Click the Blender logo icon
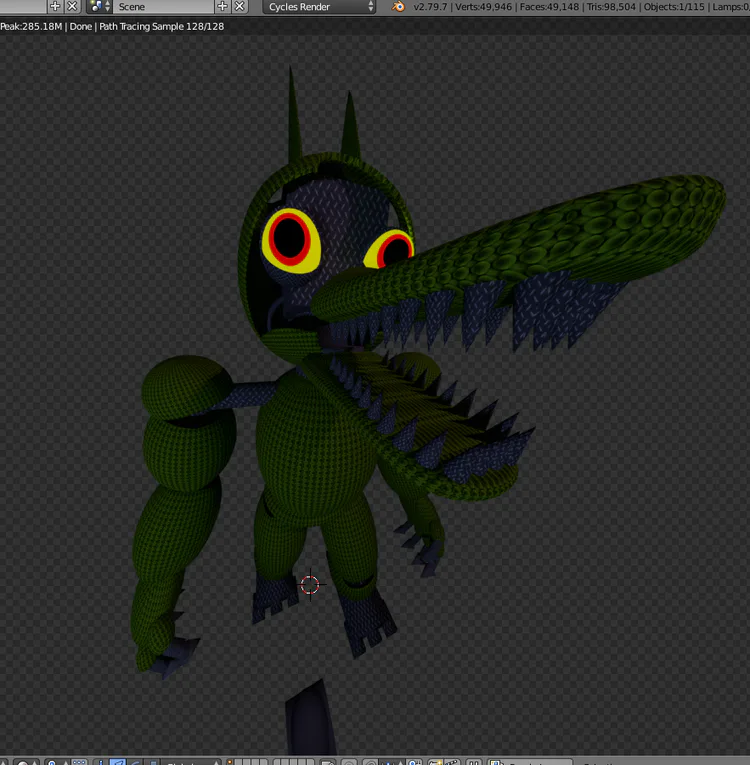This screenshot has height=765, width=750. pos(399,6)
